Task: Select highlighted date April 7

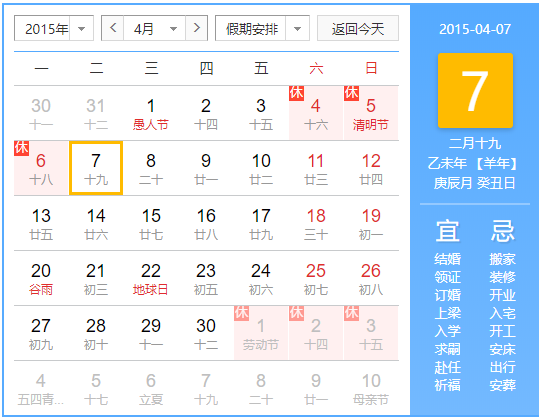Action: (96, 168)
